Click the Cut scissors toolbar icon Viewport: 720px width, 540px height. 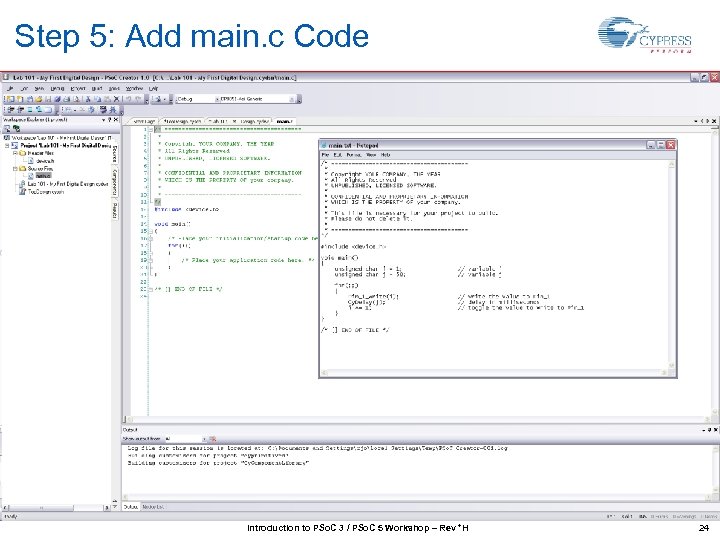(88, 99)
